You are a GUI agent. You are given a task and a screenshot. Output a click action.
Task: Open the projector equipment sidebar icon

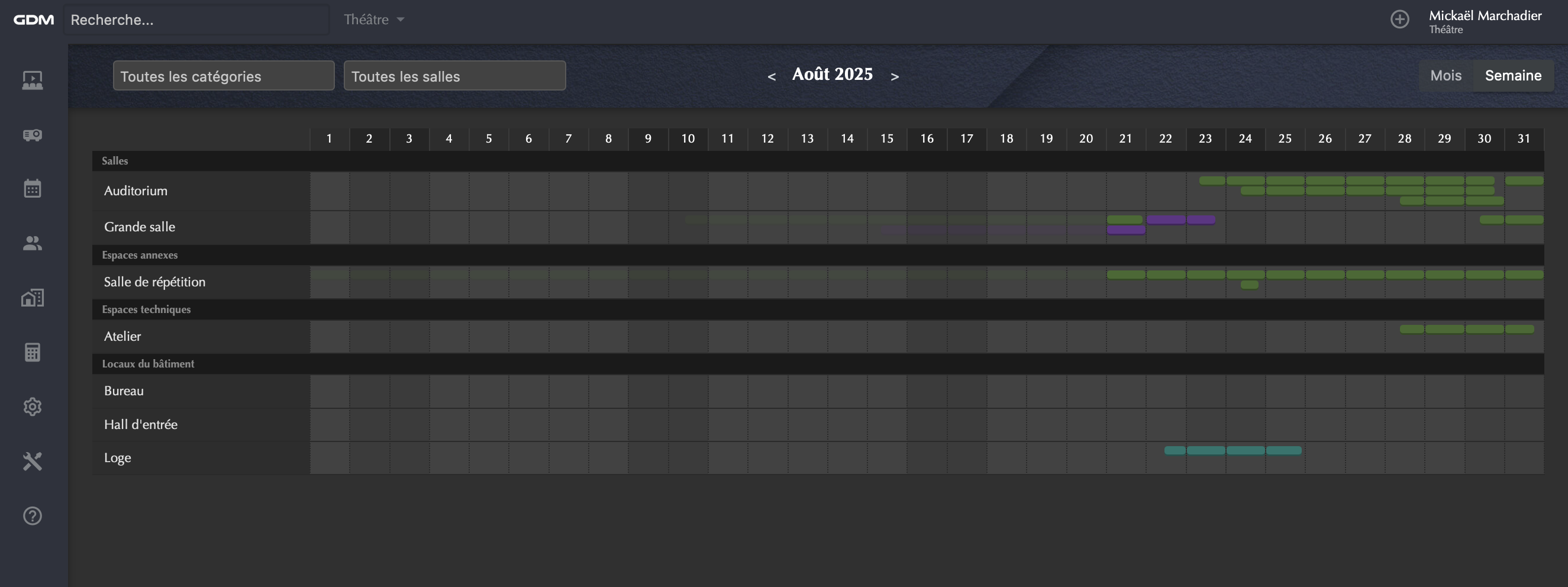click(33, 134)
